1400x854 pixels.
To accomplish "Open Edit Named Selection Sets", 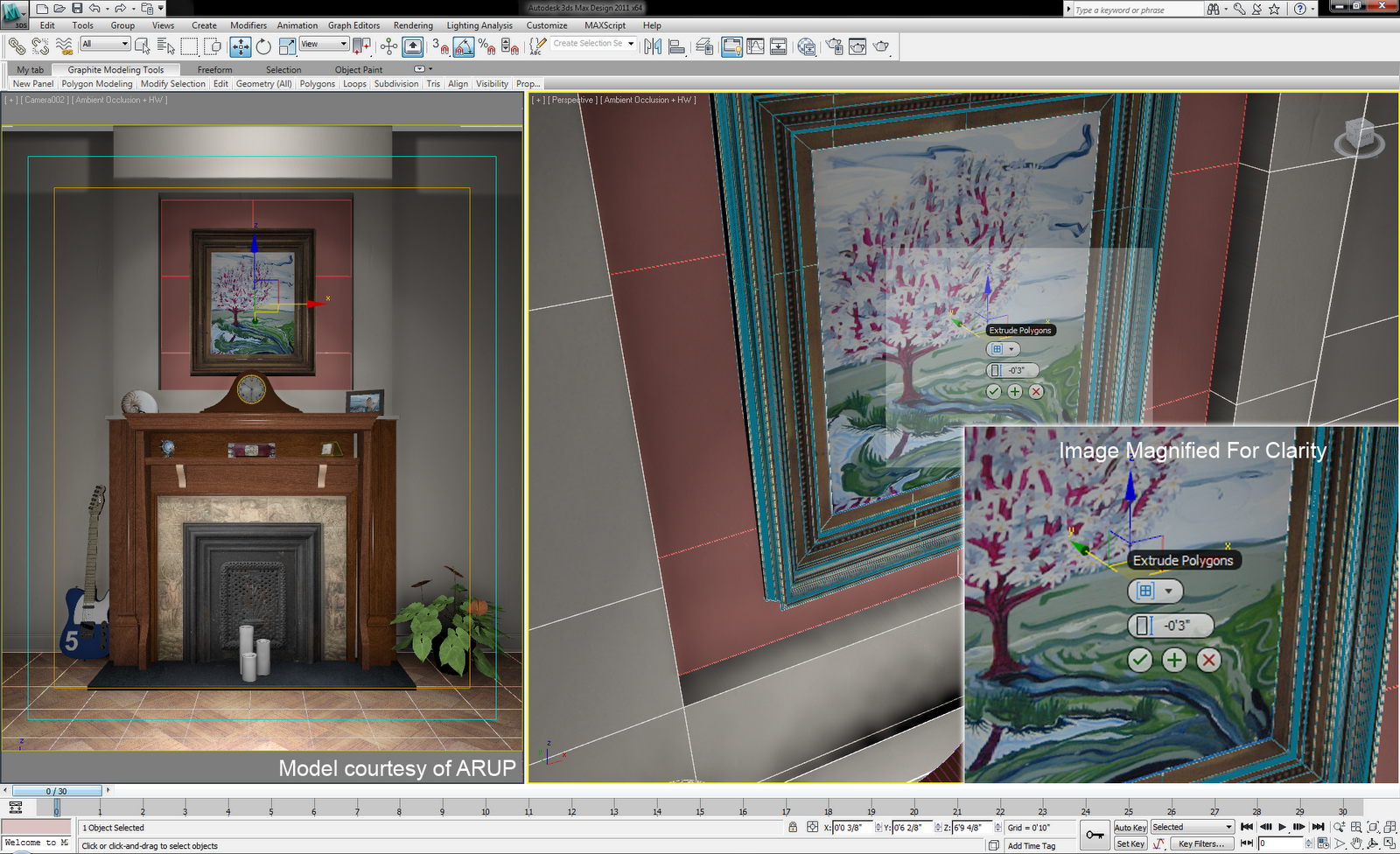I will (x=538, y=45).
